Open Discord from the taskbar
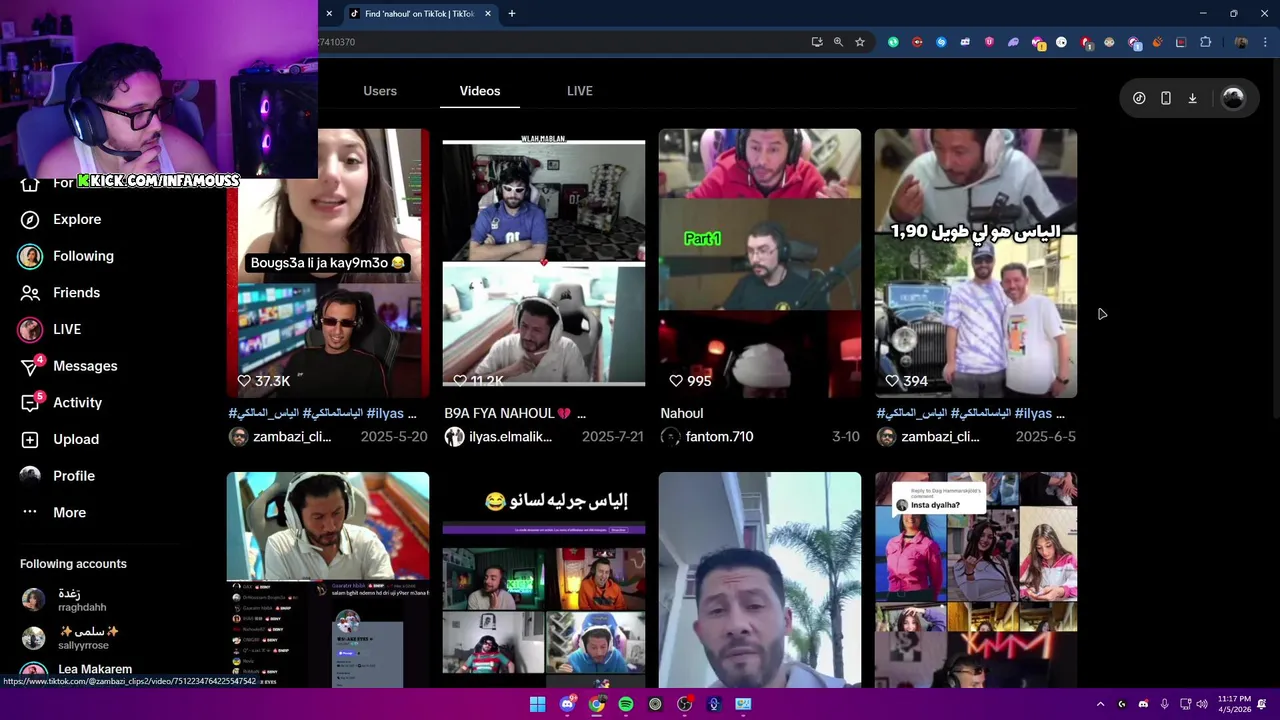1280x720 pixels. pyautogui.click(x=567, y=704)
